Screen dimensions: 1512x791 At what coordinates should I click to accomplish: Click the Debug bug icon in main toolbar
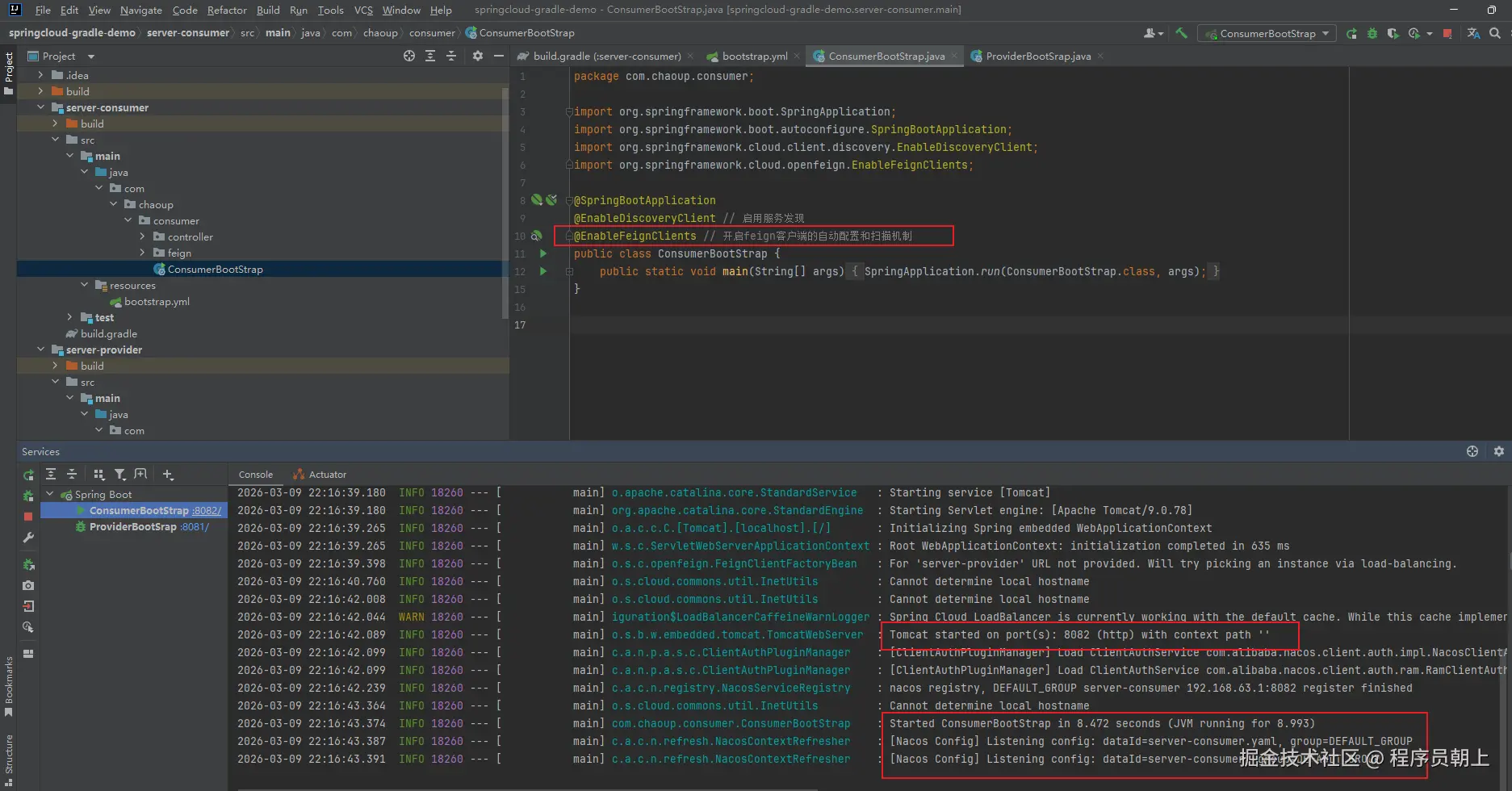(x=1372, y=33)
